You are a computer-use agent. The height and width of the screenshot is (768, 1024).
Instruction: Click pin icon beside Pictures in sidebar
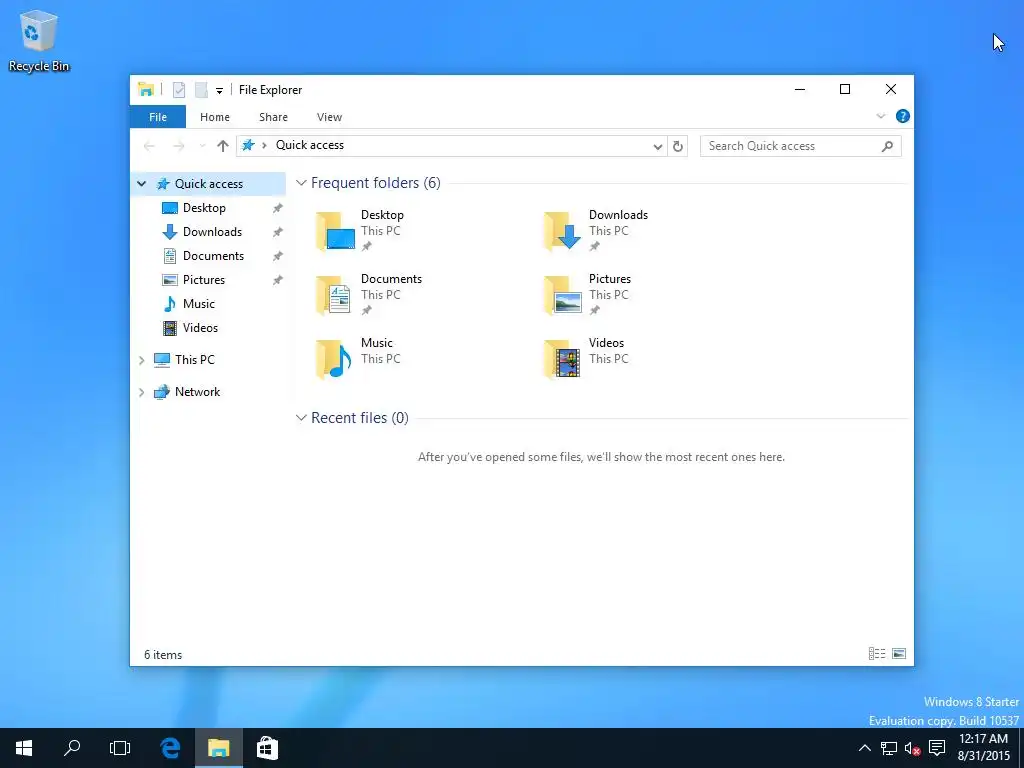(x=278, y=280)
